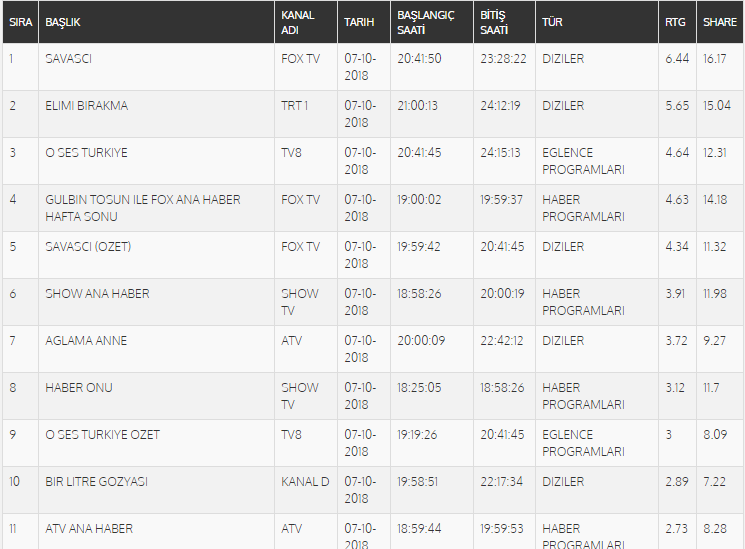745x549 pixels.
Task: Sort by the SHARE column header
Action: (x=720, y=21)
